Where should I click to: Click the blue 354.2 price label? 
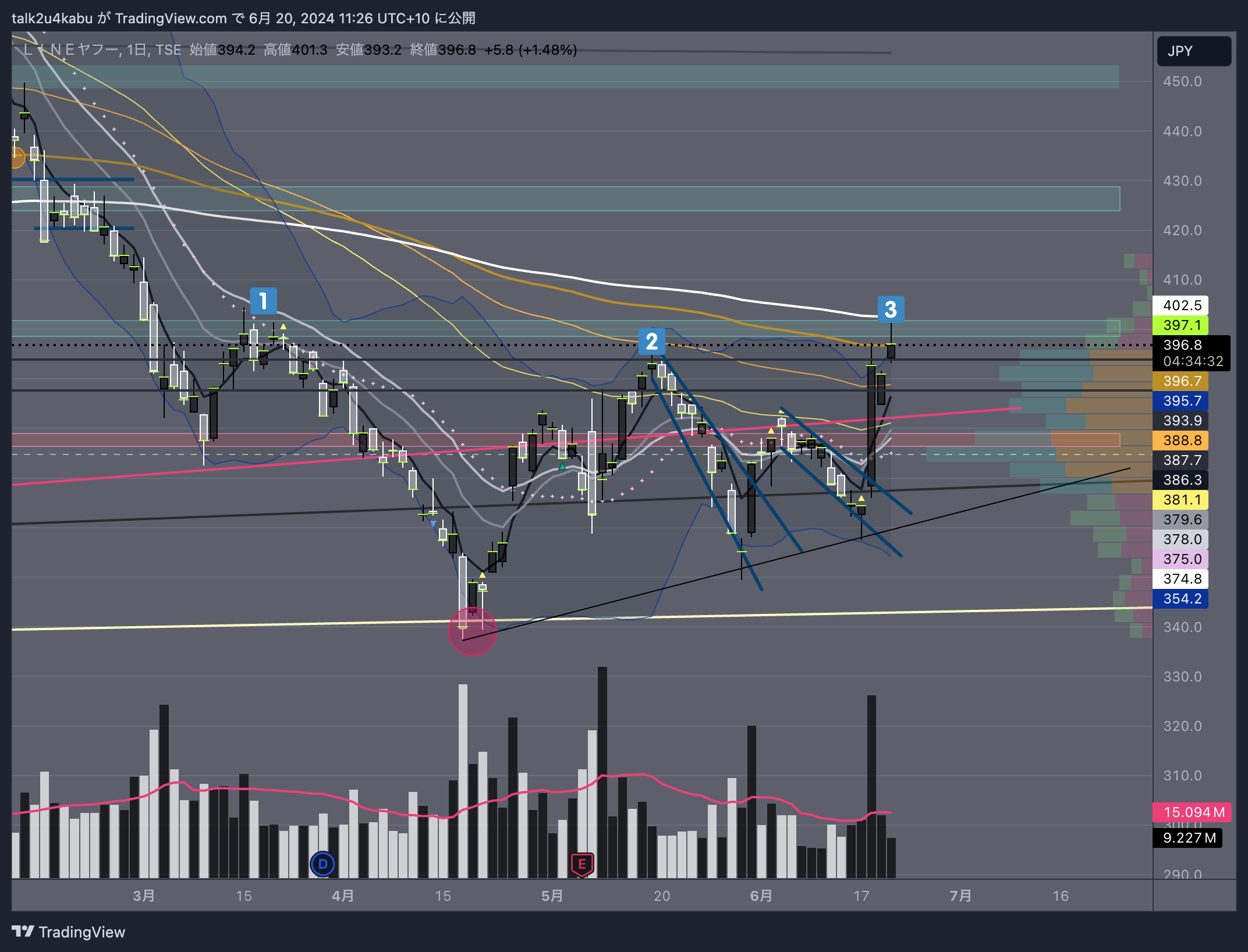click(1180, 599)
